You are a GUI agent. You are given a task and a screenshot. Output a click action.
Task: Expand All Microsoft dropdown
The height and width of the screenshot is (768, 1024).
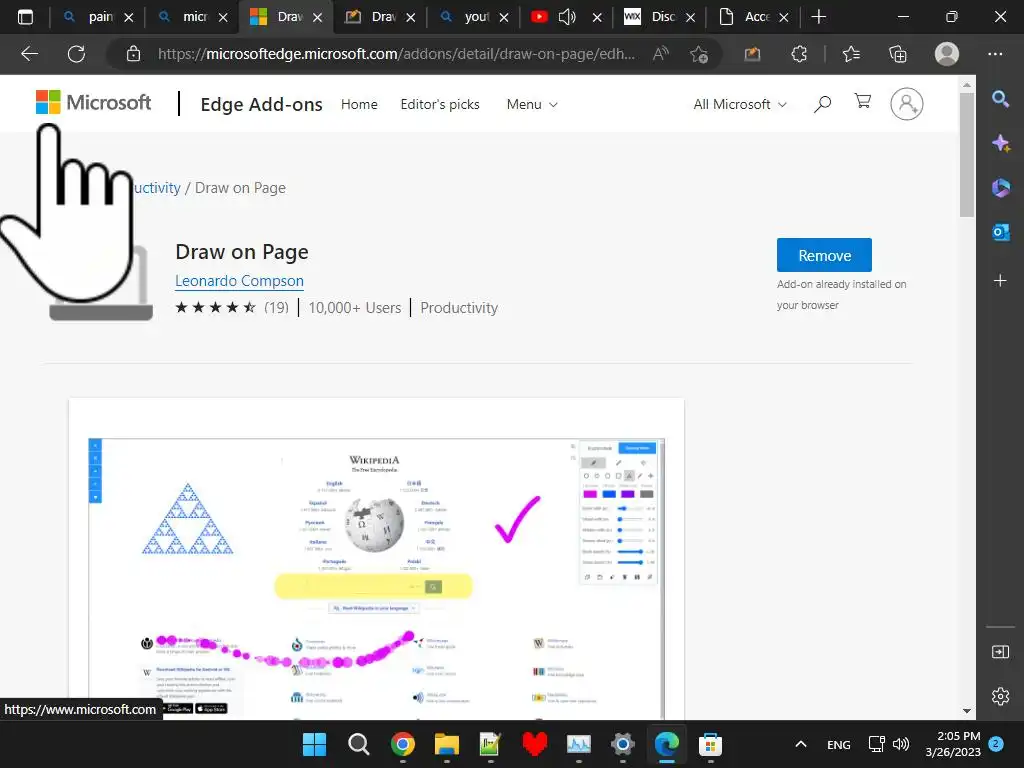coord(740,104)
